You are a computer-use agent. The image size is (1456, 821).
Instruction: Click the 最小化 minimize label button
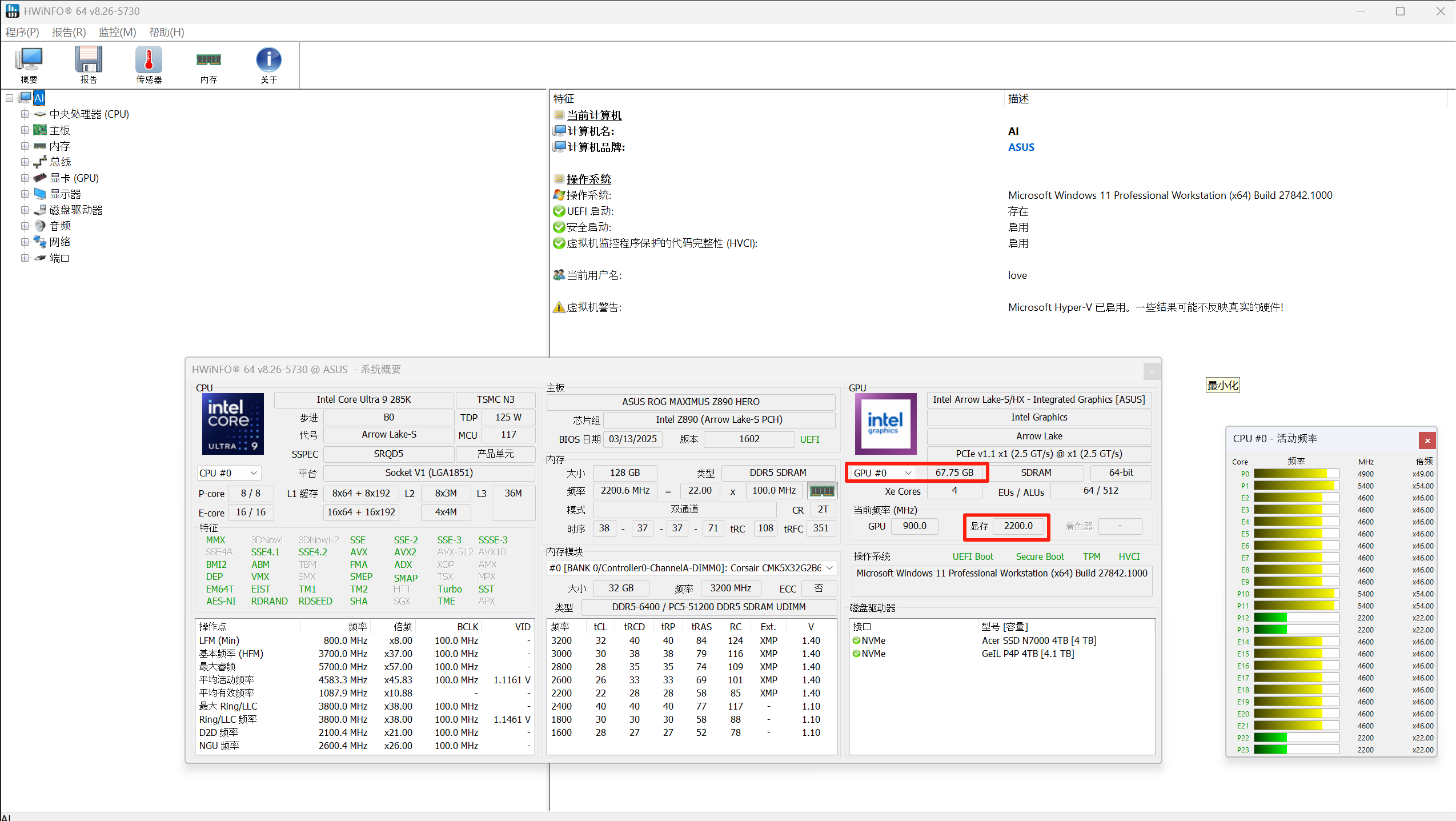pos(1222,386)
